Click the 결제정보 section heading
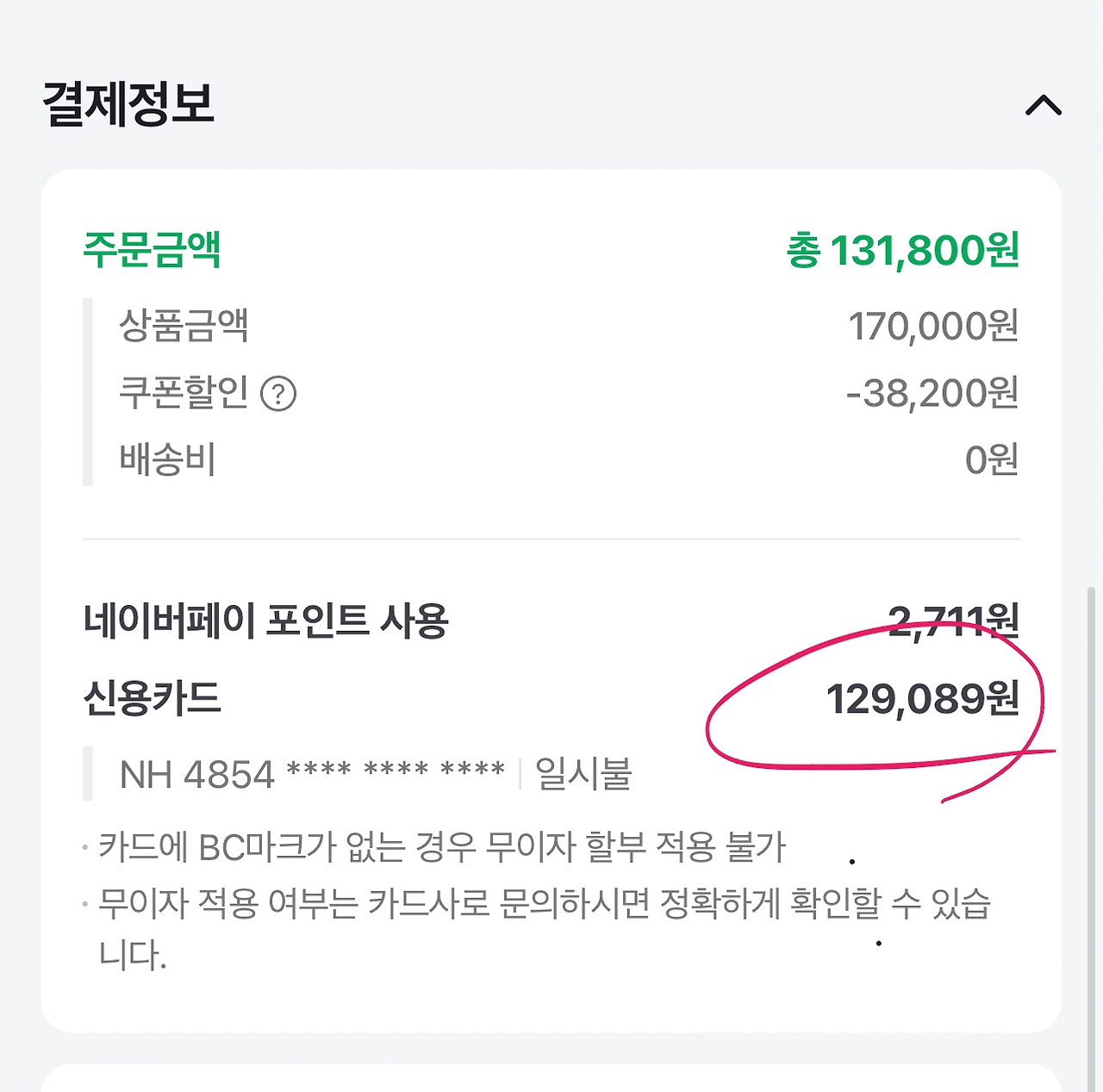Viewport: 1103px width, 1092px height. (128, 103)
